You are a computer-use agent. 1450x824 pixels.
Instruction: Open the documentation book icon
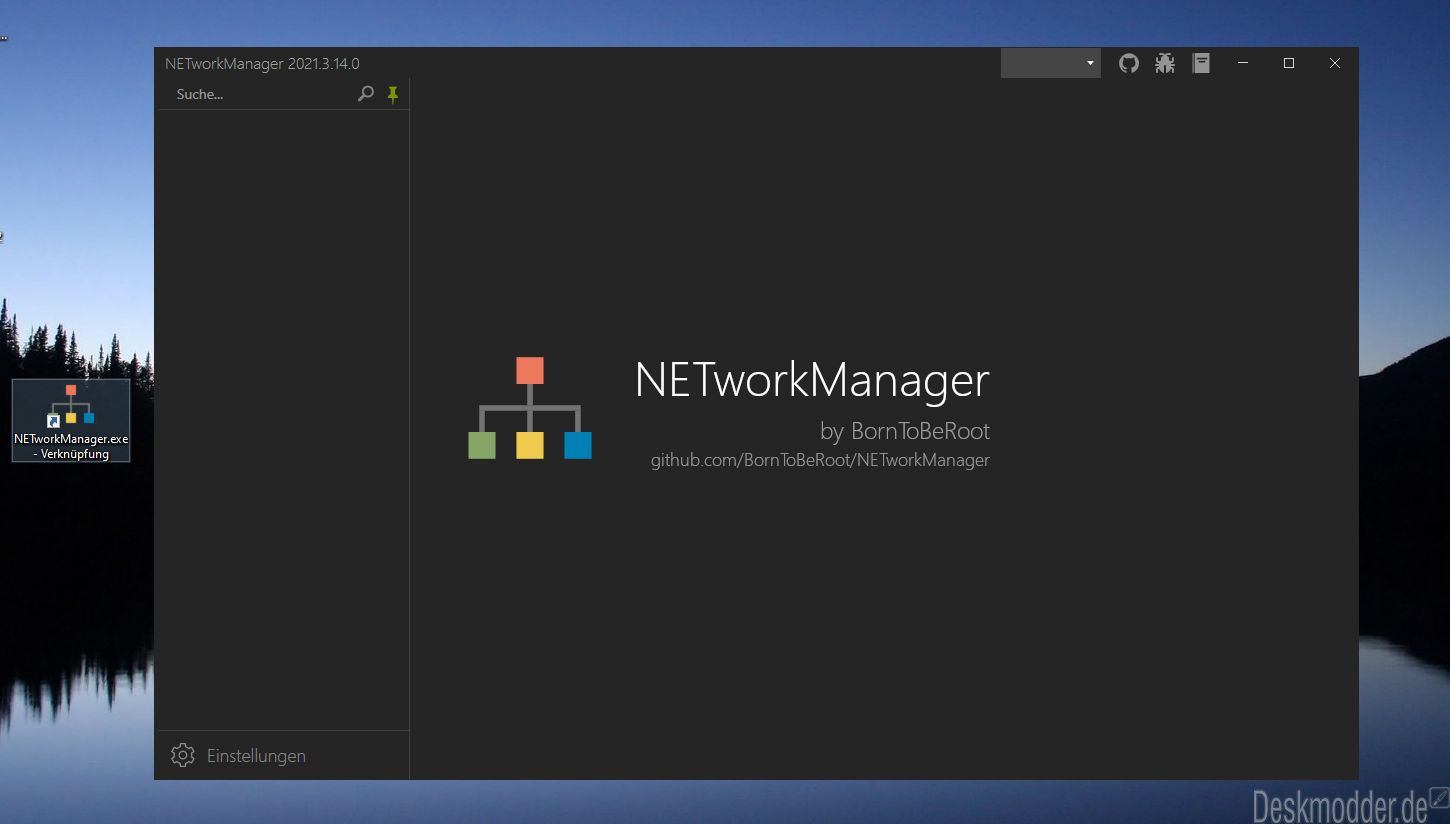tap(1201, 63)
